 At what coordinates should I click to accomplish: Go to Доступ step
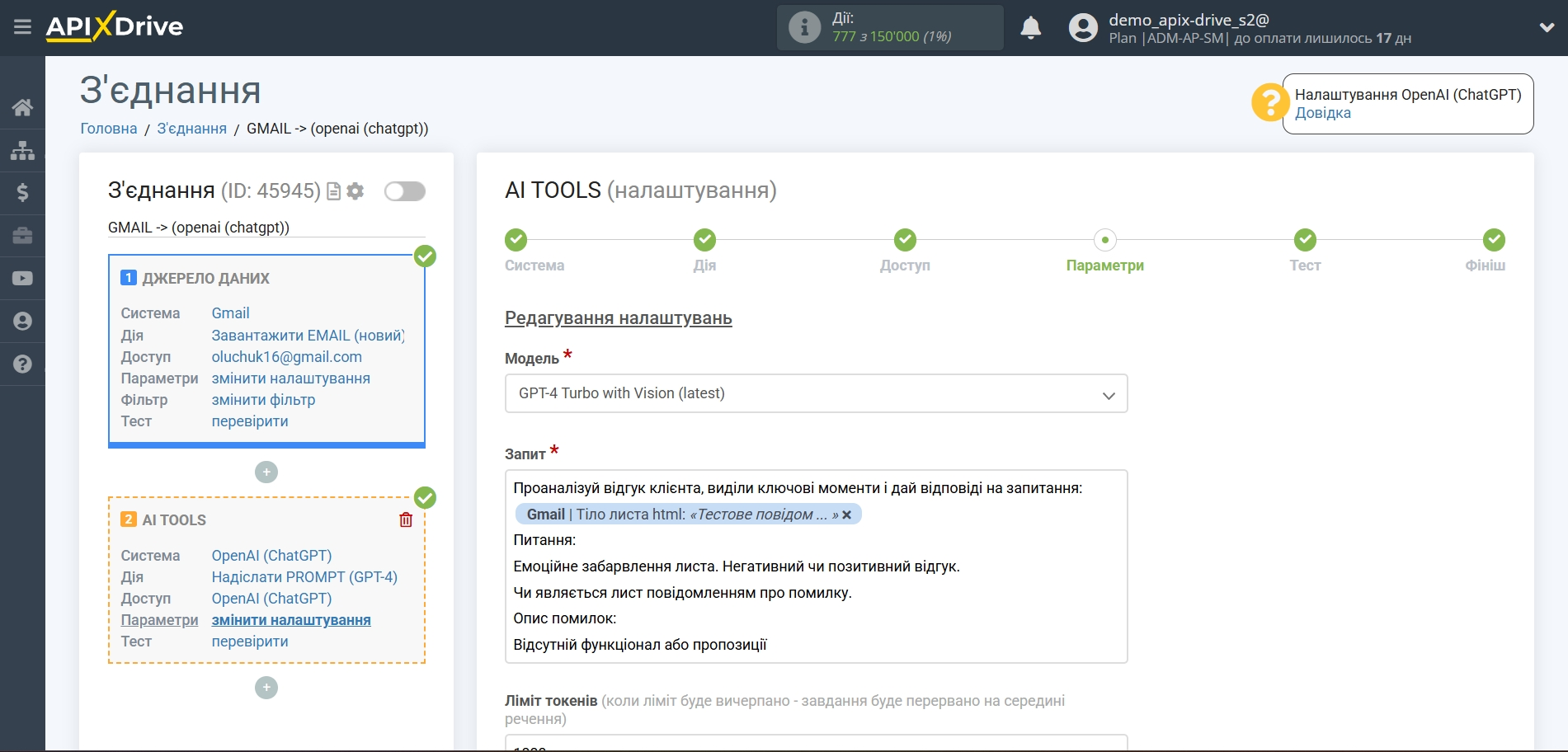pyautogui.click(x=905, y=240)
